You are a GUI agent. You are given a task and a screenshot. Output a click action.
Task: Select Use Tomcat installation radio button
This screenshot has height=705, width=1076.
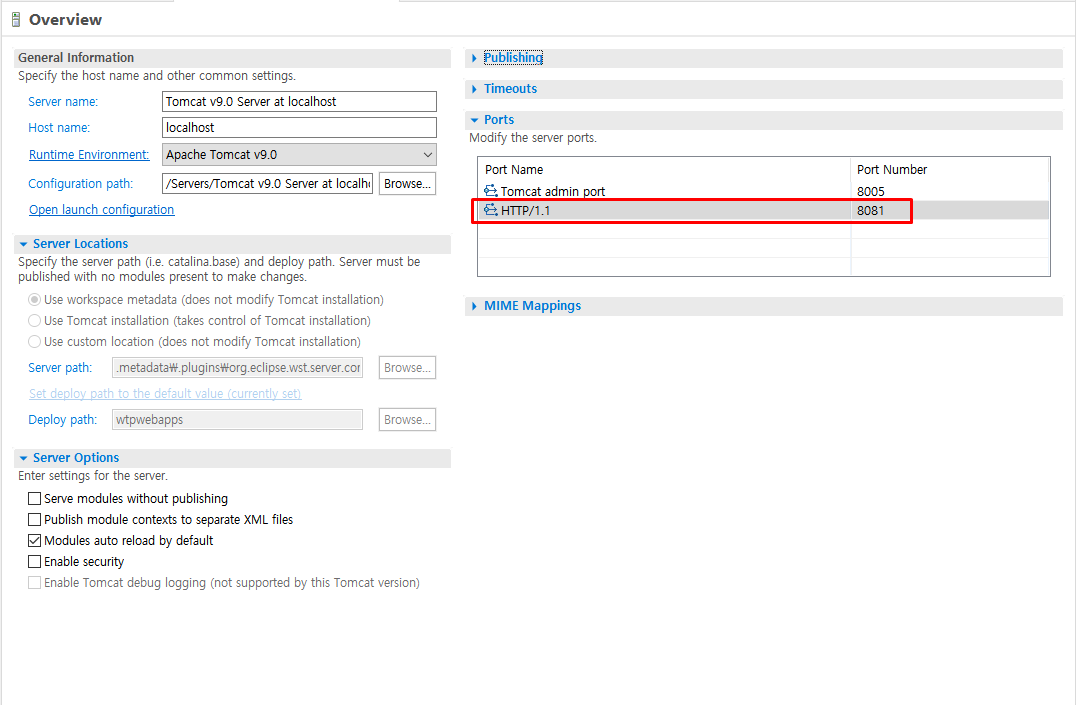coord(34,321)
